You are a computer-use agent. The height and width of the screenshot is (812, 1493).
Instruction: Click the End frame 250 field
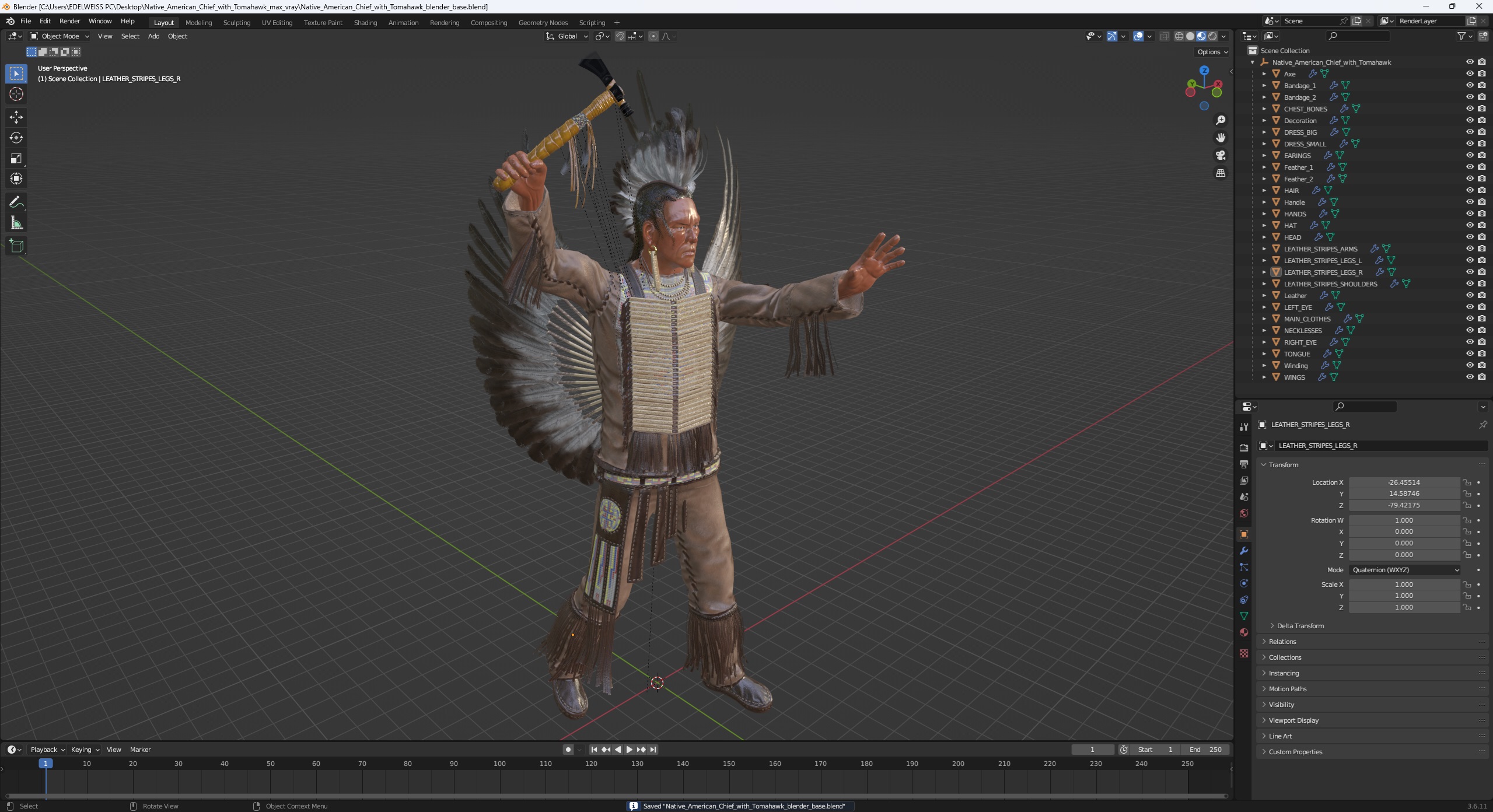tap(1206, 750)
